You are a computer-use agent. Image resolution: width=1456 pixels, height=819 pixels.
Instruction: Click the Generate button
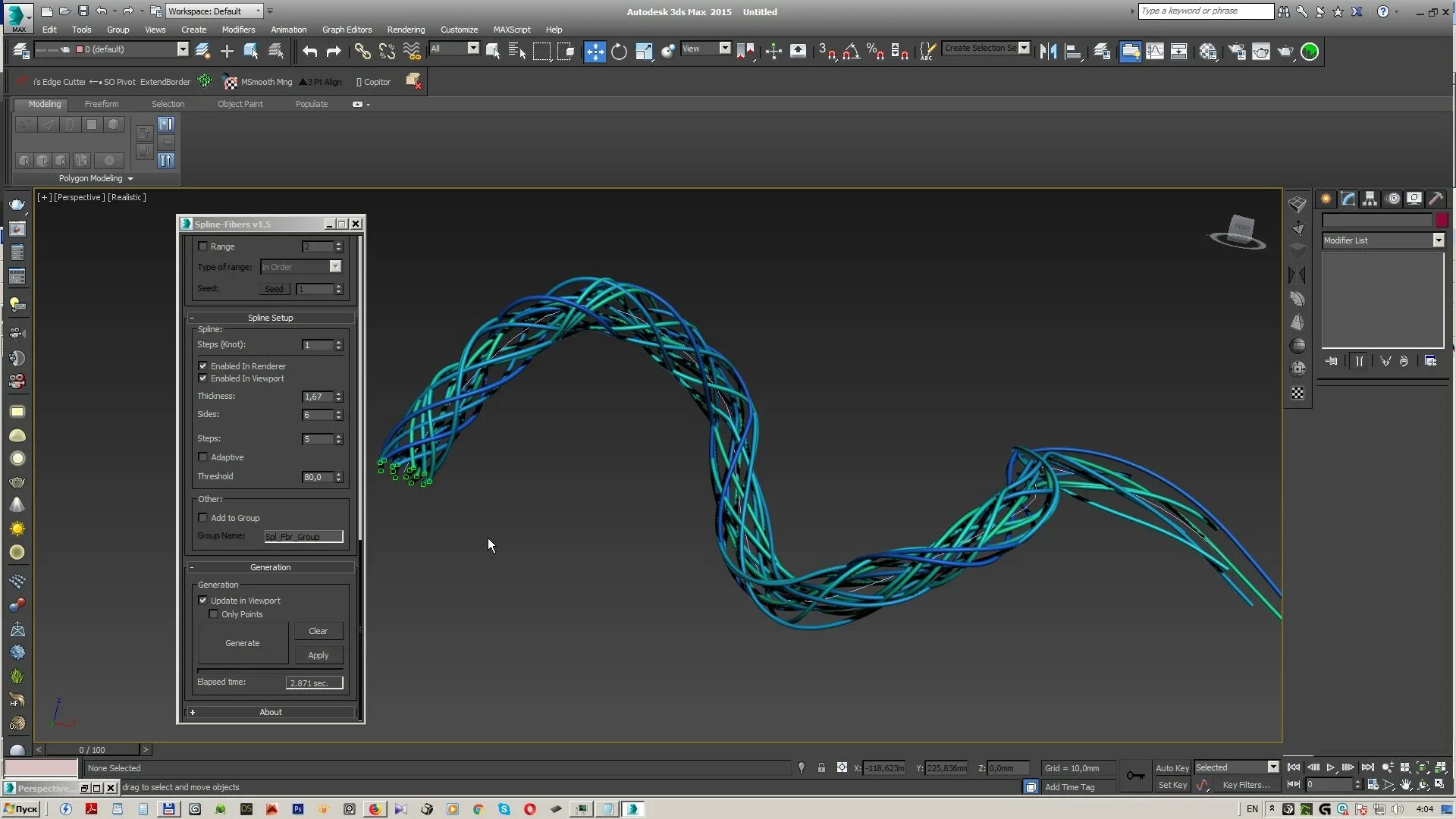pos(244,642)
